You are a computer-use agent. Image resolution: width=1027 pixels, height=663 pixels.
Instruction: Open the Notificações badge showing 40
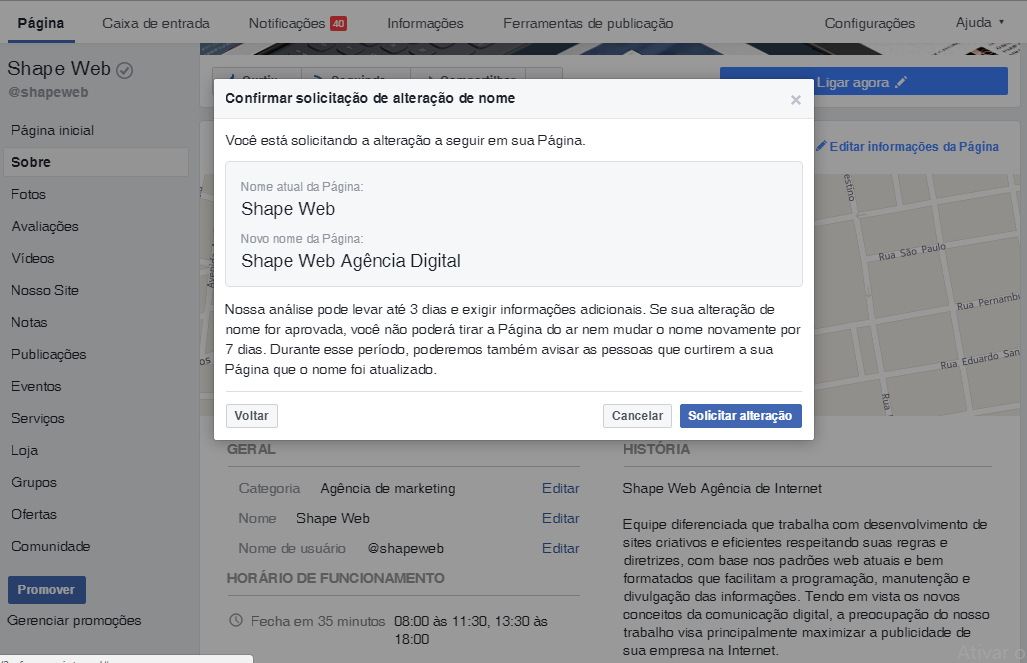coord(338,24)
